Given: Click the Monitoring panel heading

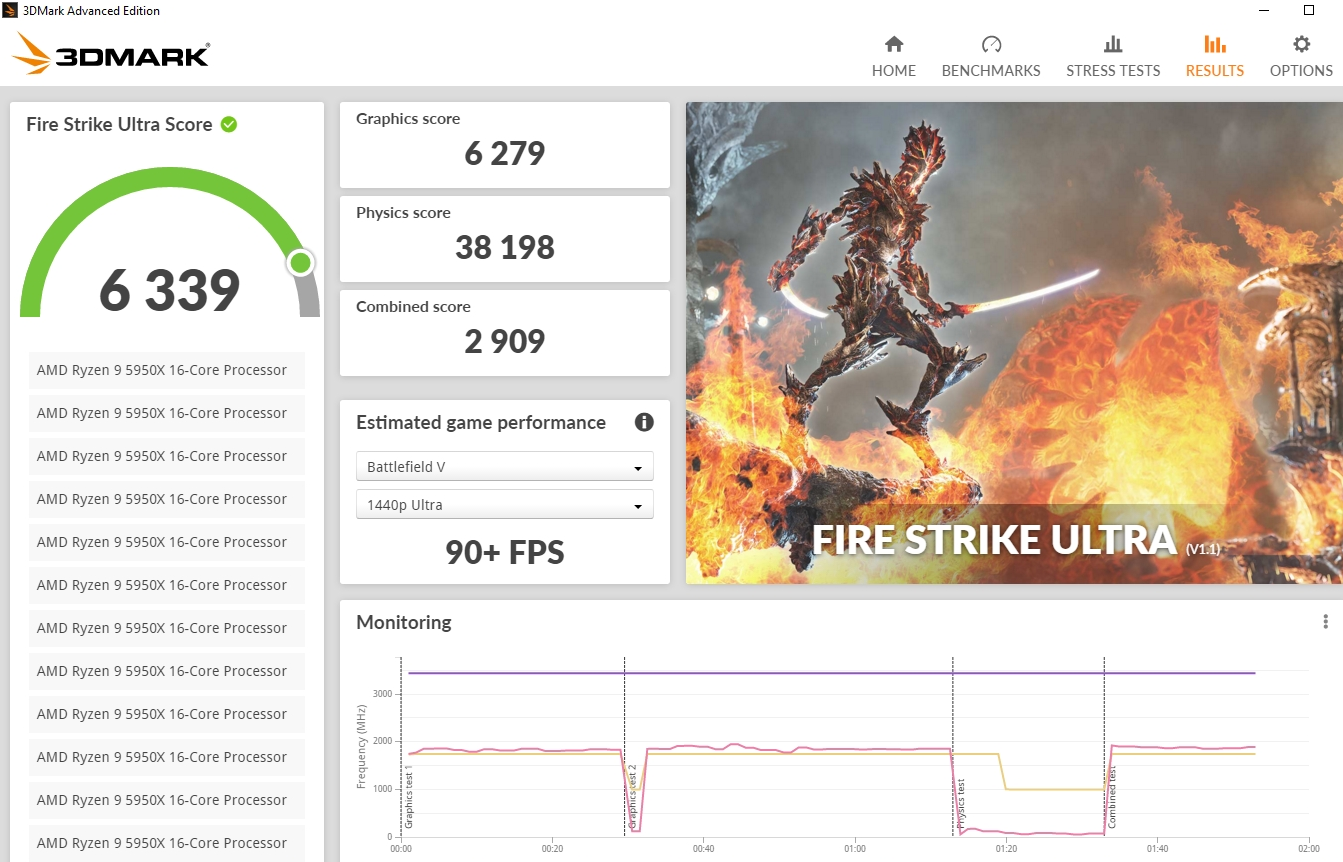Looking at the screenshot, I should point(404,622).
